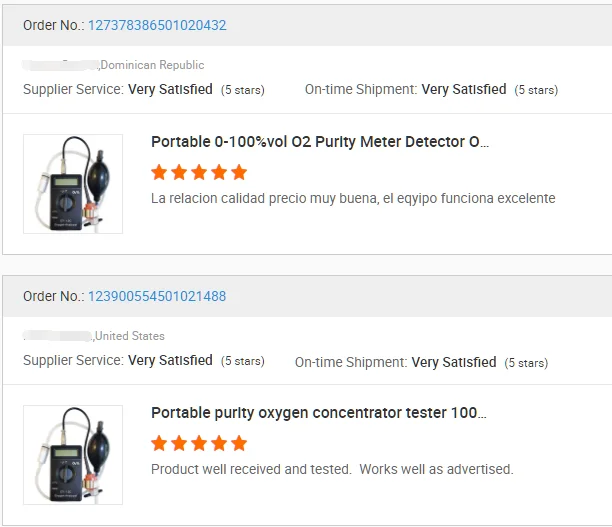Click third star of United States review

point(199,443)
